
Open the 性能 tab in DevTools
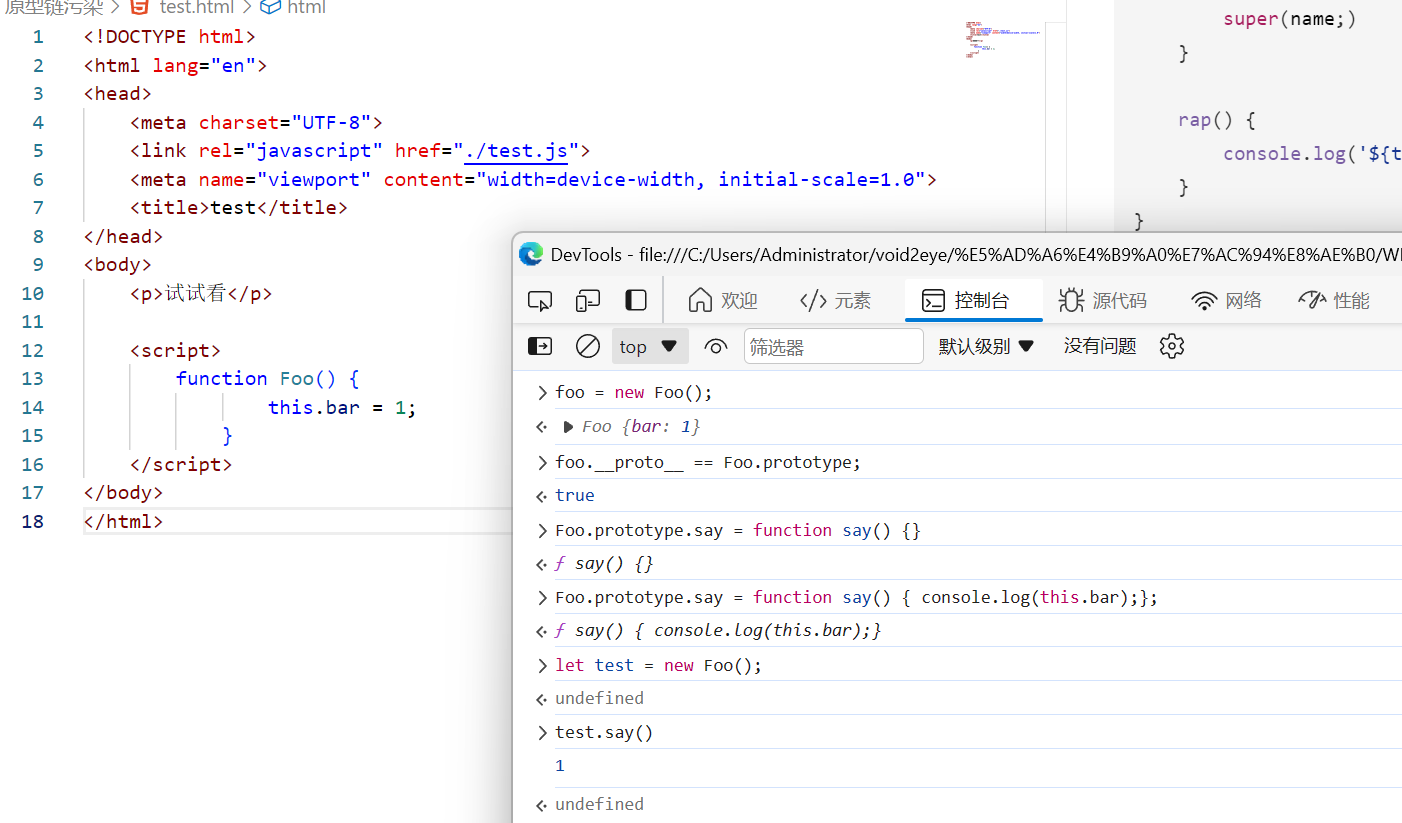[x=1334, y=301]
